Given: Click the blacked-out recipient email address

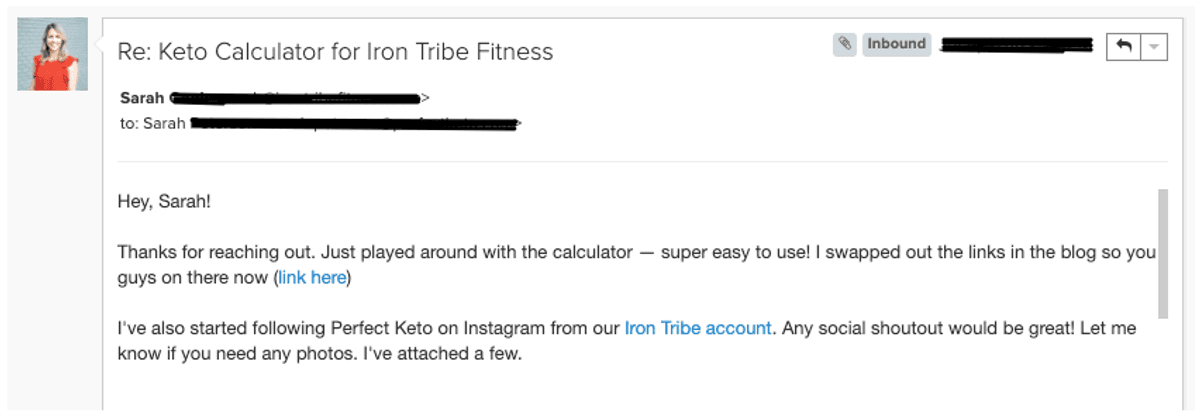Looking at the screenshot, I should pyautogui.click(x=356, y=125).
